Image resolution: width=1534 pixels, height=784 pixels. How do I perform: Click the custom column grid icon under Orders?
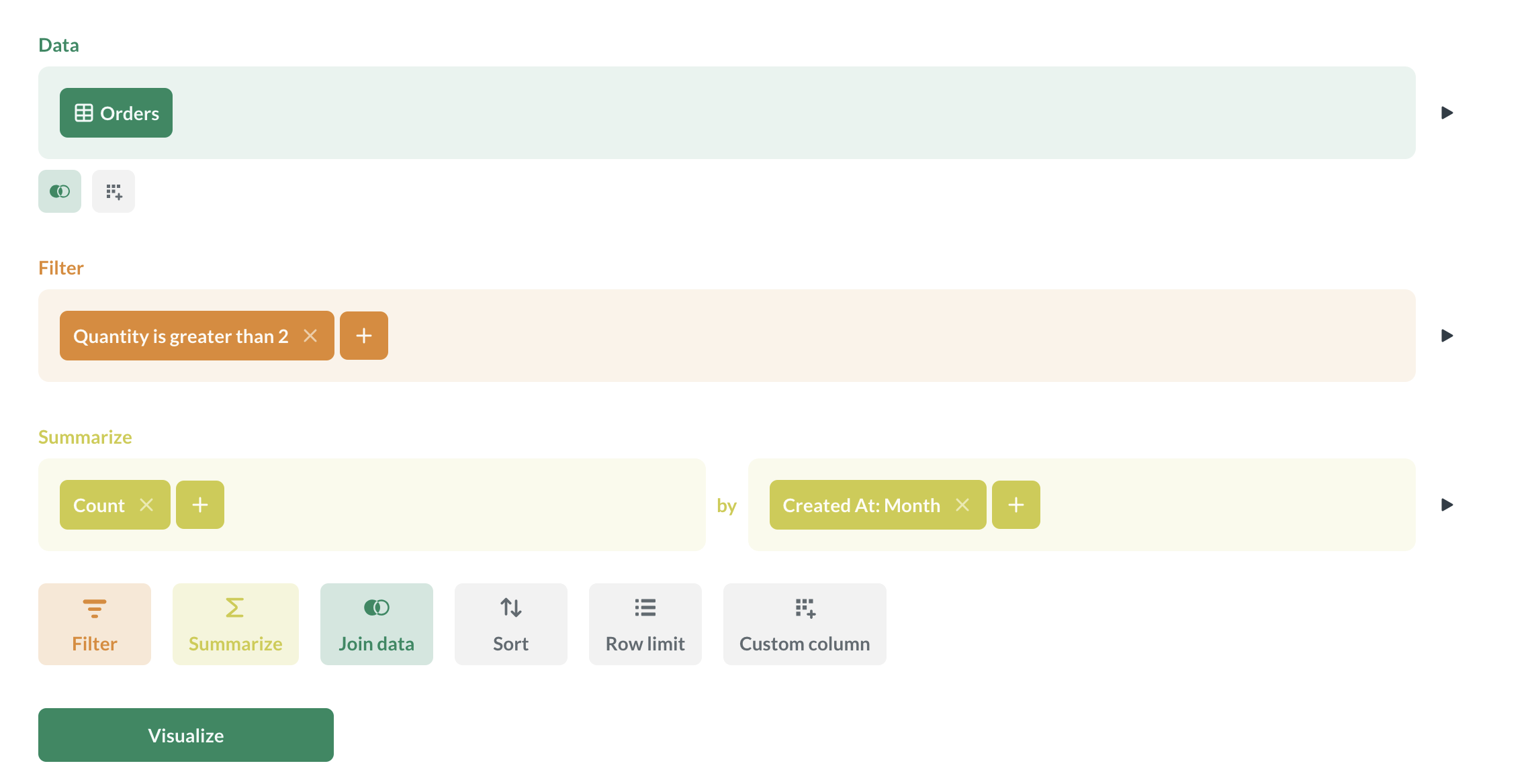click(x=114, y=191)
